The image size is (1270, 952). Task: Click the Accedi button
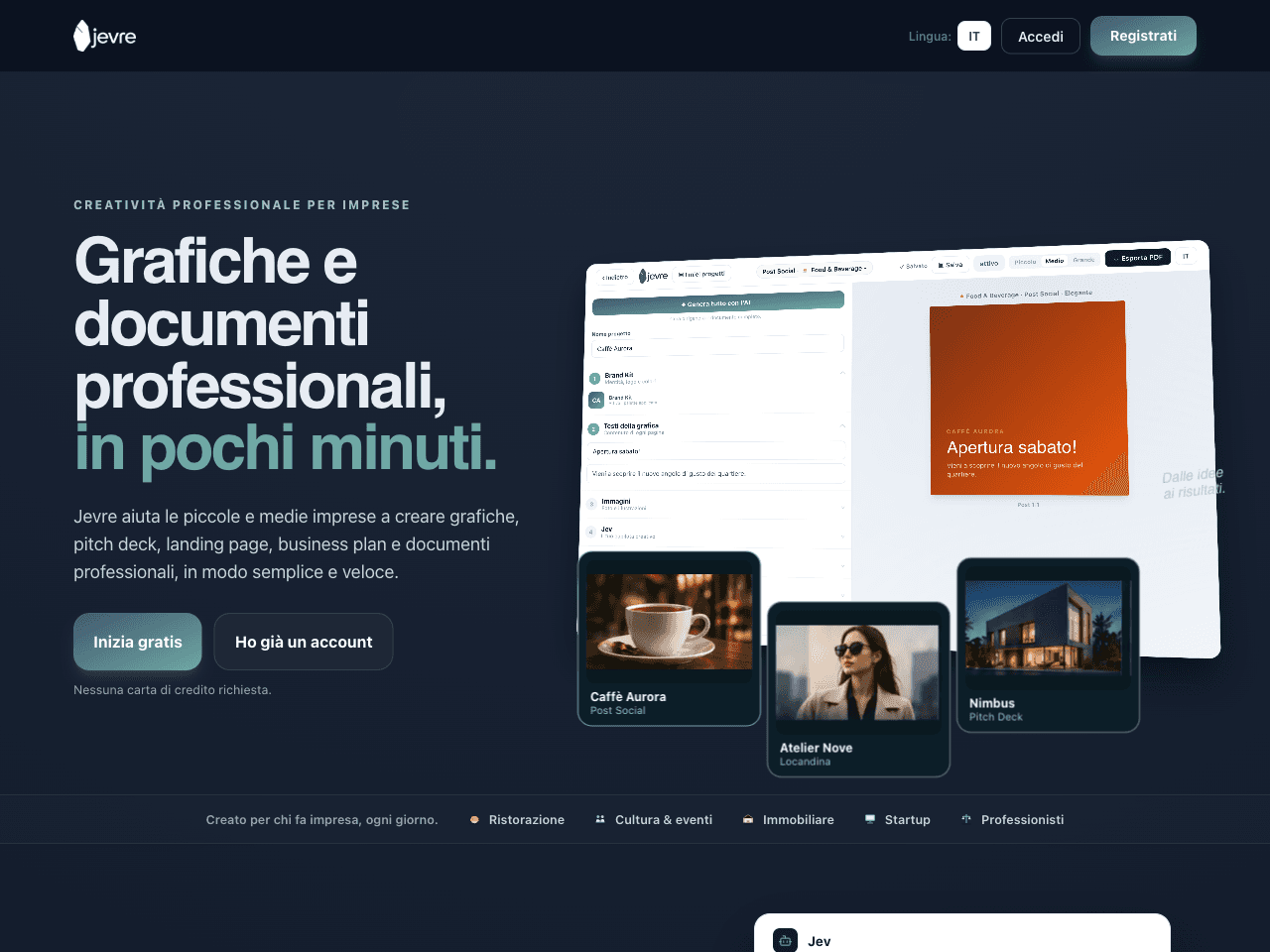[x=1041, y=36]
